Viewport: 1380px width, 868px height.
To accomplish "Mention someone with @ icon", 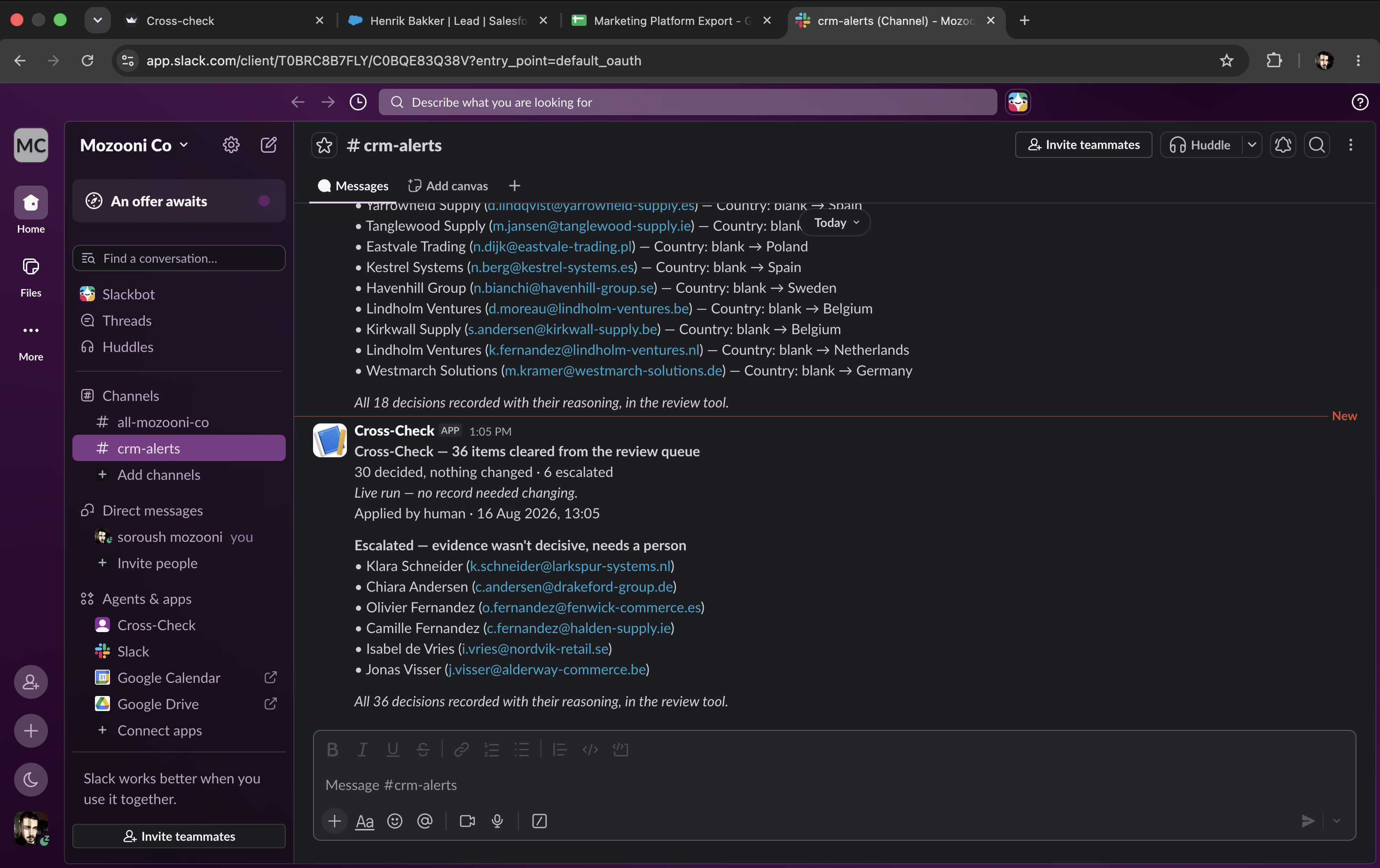I will coord(424,821).
